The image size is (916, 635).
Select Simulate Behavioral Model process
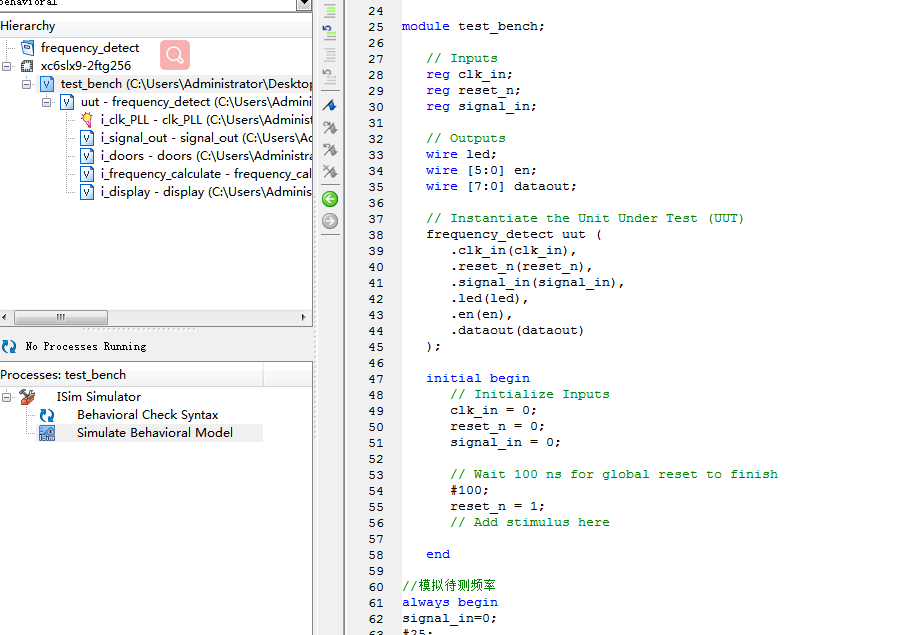coord(154,433)
